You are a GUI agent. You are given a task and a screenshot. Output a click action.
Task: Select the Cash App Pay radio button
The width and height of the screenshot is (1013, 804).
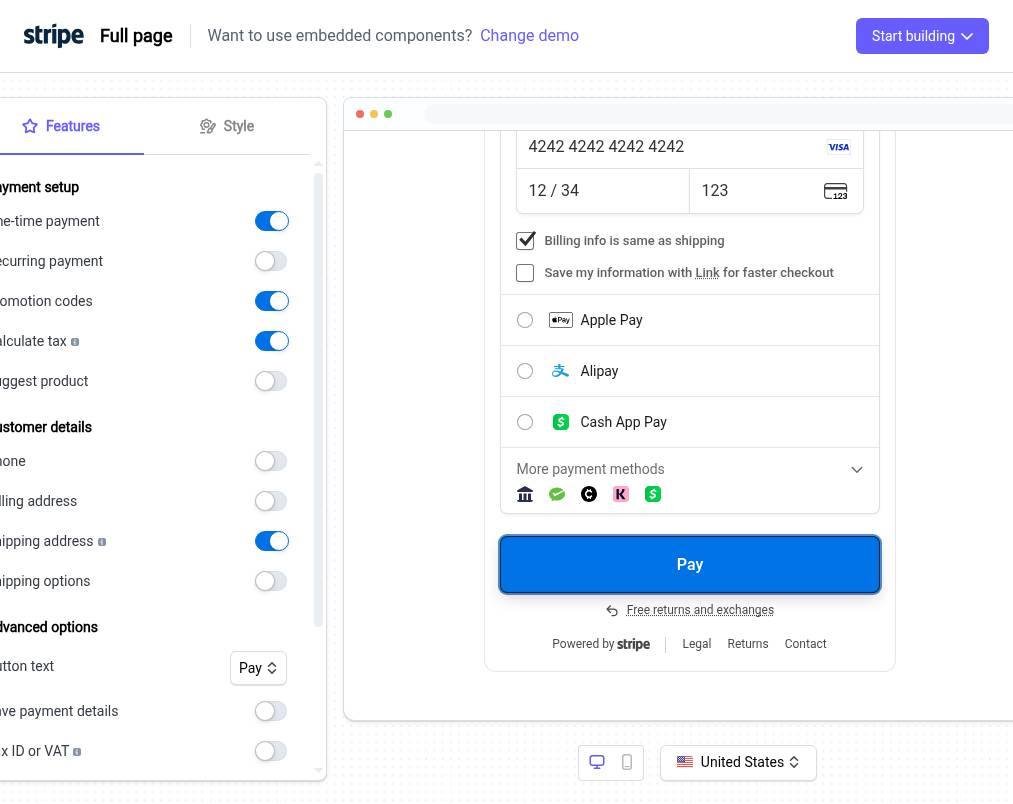525,422
